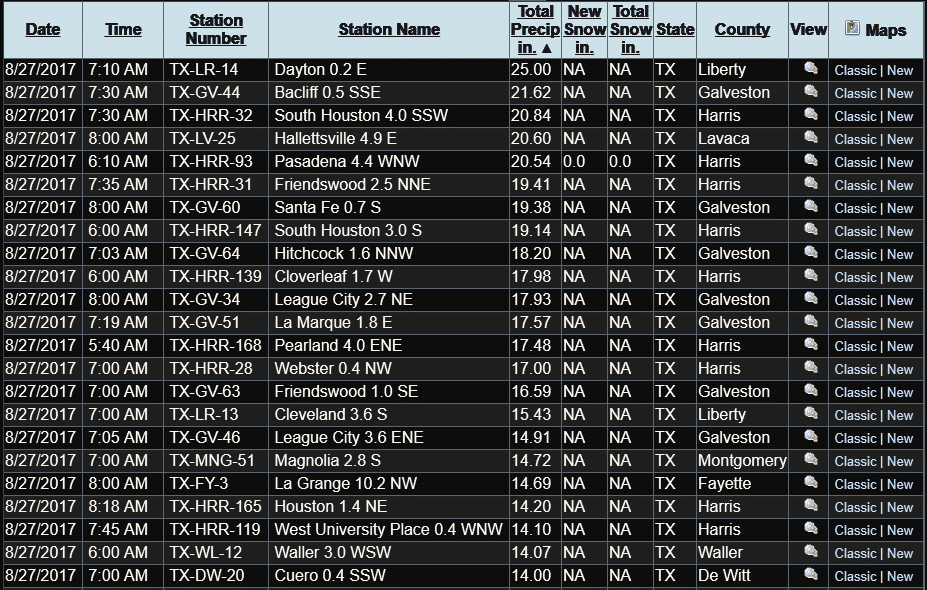
Task: Open Classic map for Hallettsville 4.9 E
Action: (855, 140)
